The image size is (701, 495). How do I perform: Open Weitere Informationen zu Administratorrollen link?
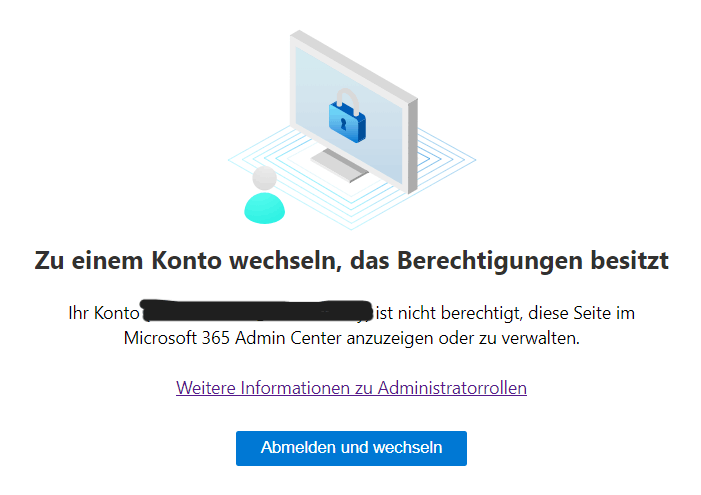(351, 388)
